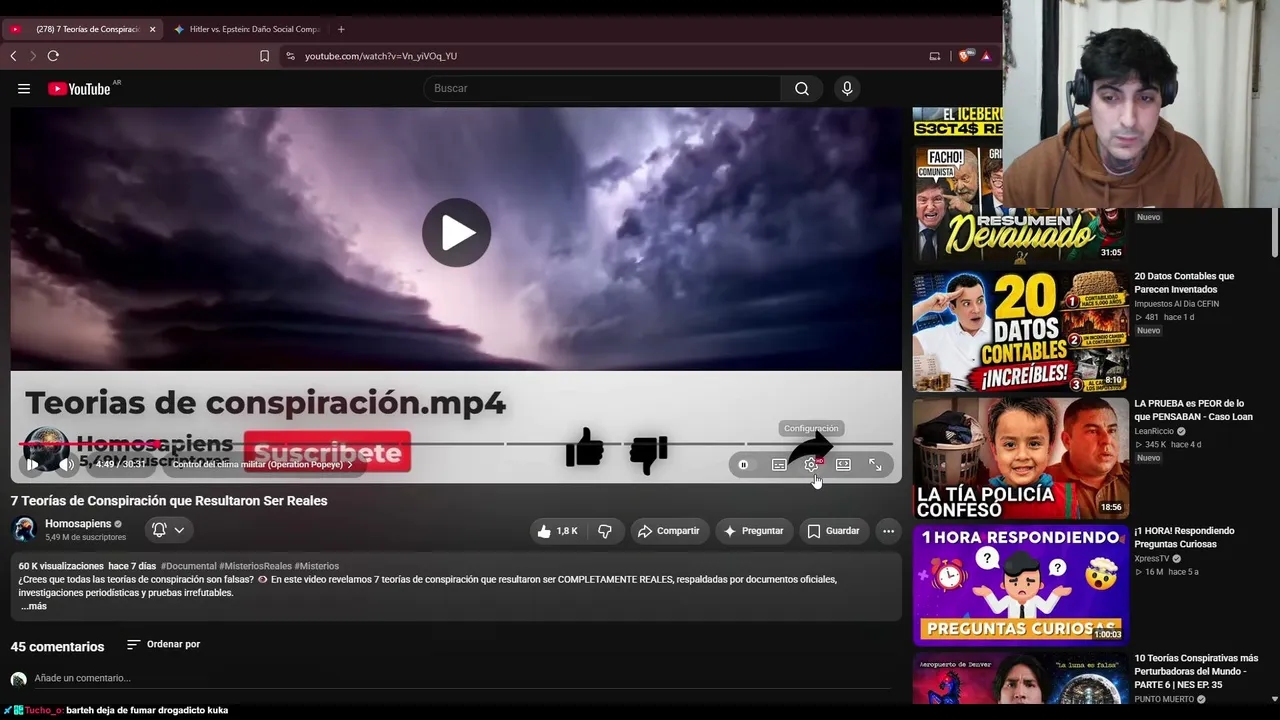The height and width of the screenshot is (720, 1280).
Task: Dislike the video below the player
Action: [605, 531]
